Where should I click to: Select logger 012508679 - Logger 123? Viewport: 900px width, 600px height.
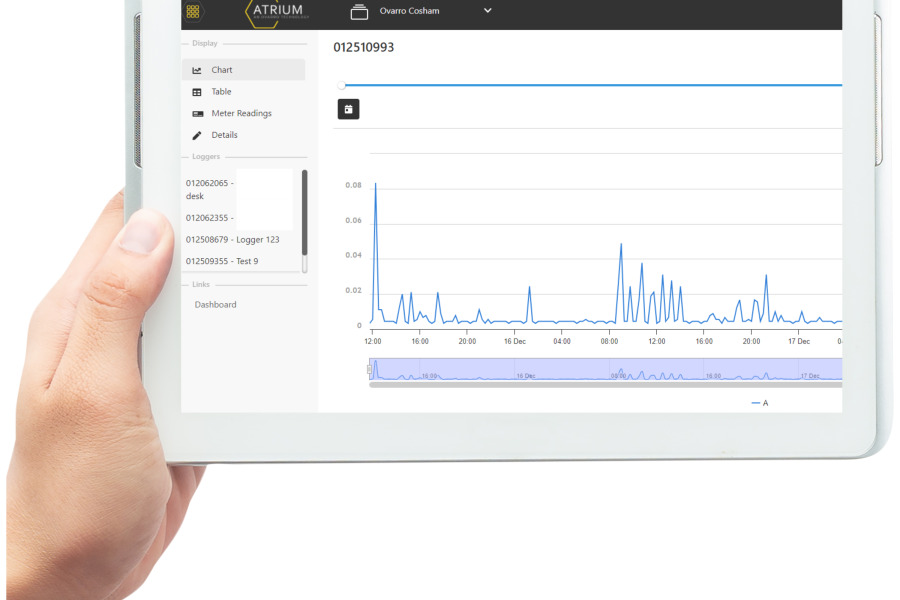click(233, 240)
